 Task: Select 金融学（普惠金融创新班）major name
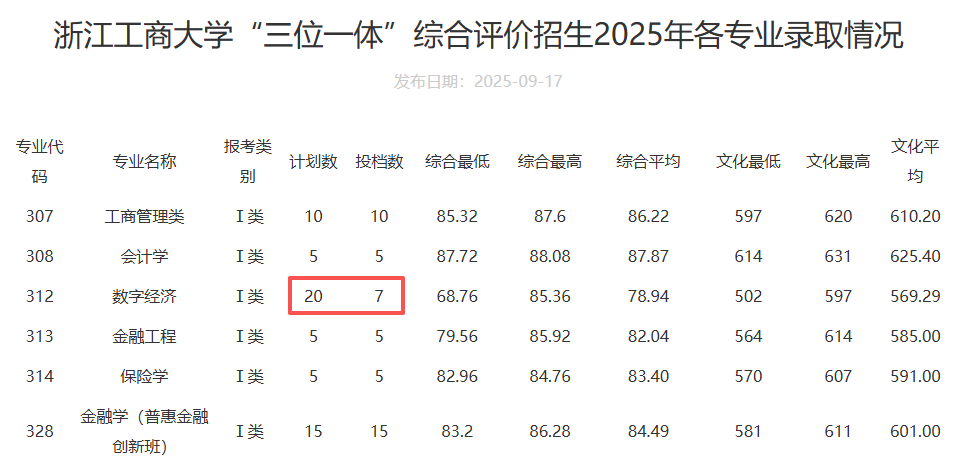pos(145,430)
